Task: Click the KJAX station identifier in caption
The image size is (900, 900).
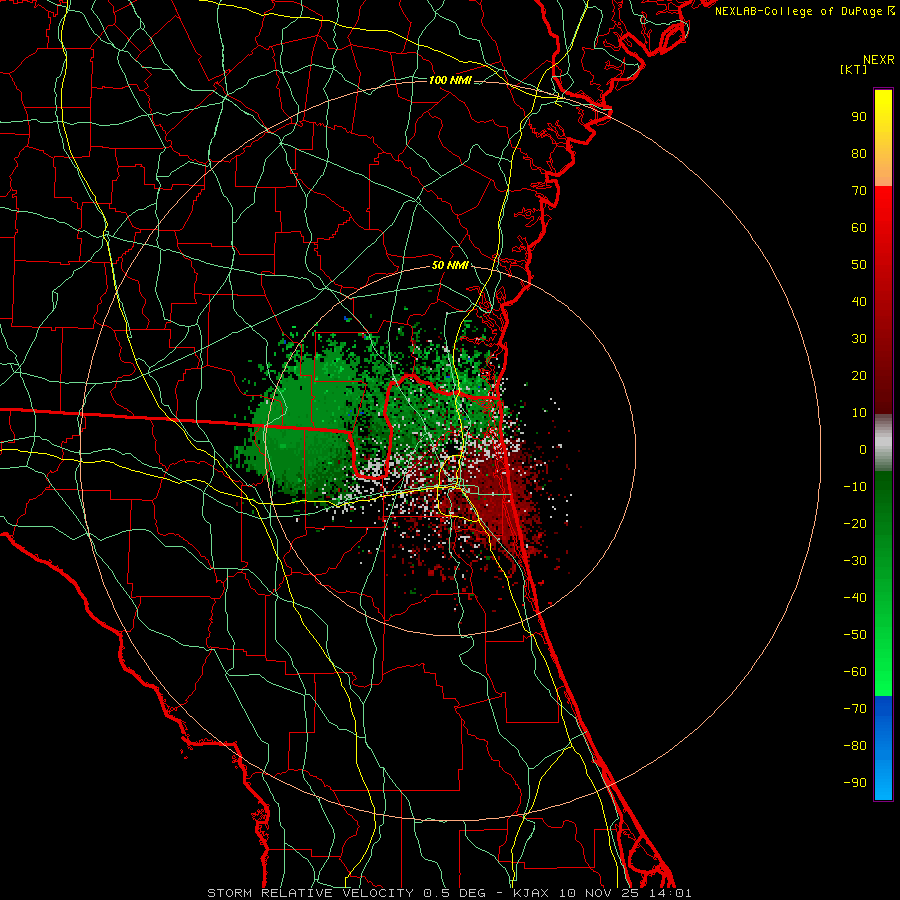Action: pyautogui.click(x=530, y=893)
